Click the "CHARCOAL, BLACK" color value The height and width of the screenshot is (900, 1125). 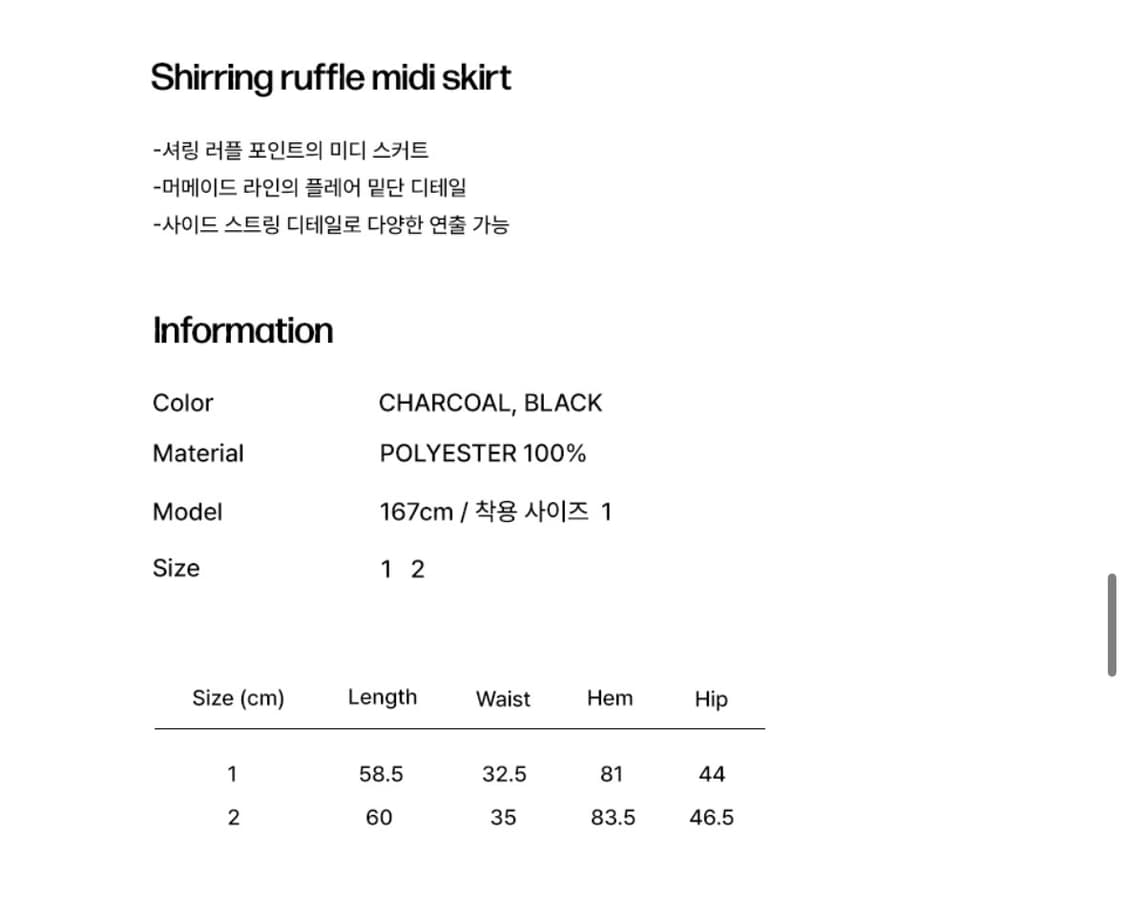pos(490,403)
